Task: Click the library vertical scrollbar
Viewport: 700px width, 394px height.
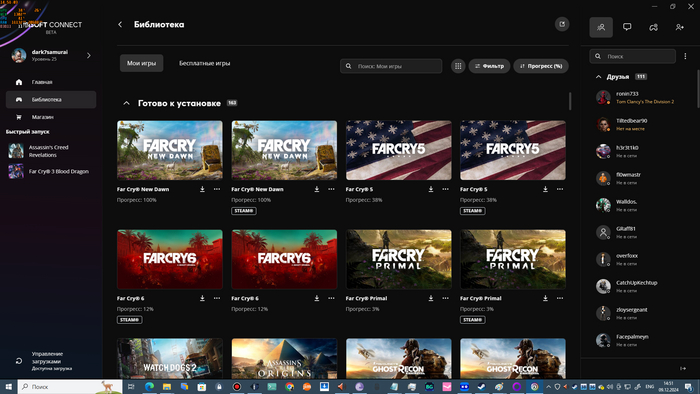Action: point(570,101)
